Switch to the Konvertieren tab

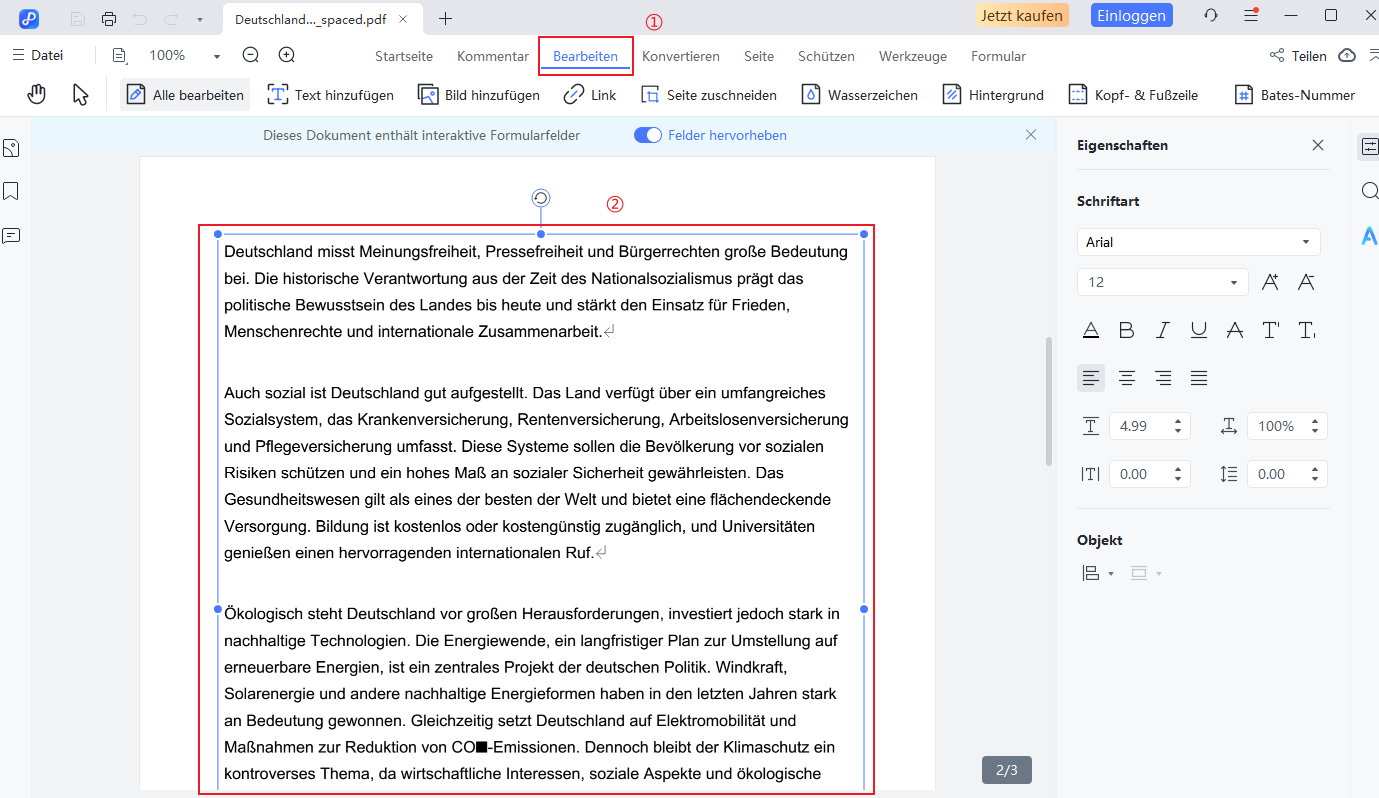(680, 56)
